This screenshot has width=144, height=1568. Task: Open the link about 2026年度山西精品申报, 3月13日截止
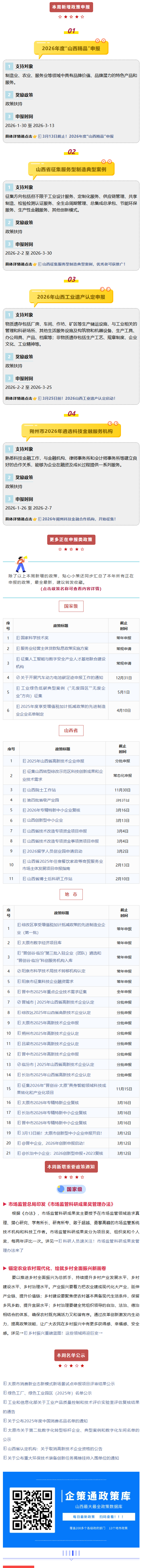tap(78, 136)
